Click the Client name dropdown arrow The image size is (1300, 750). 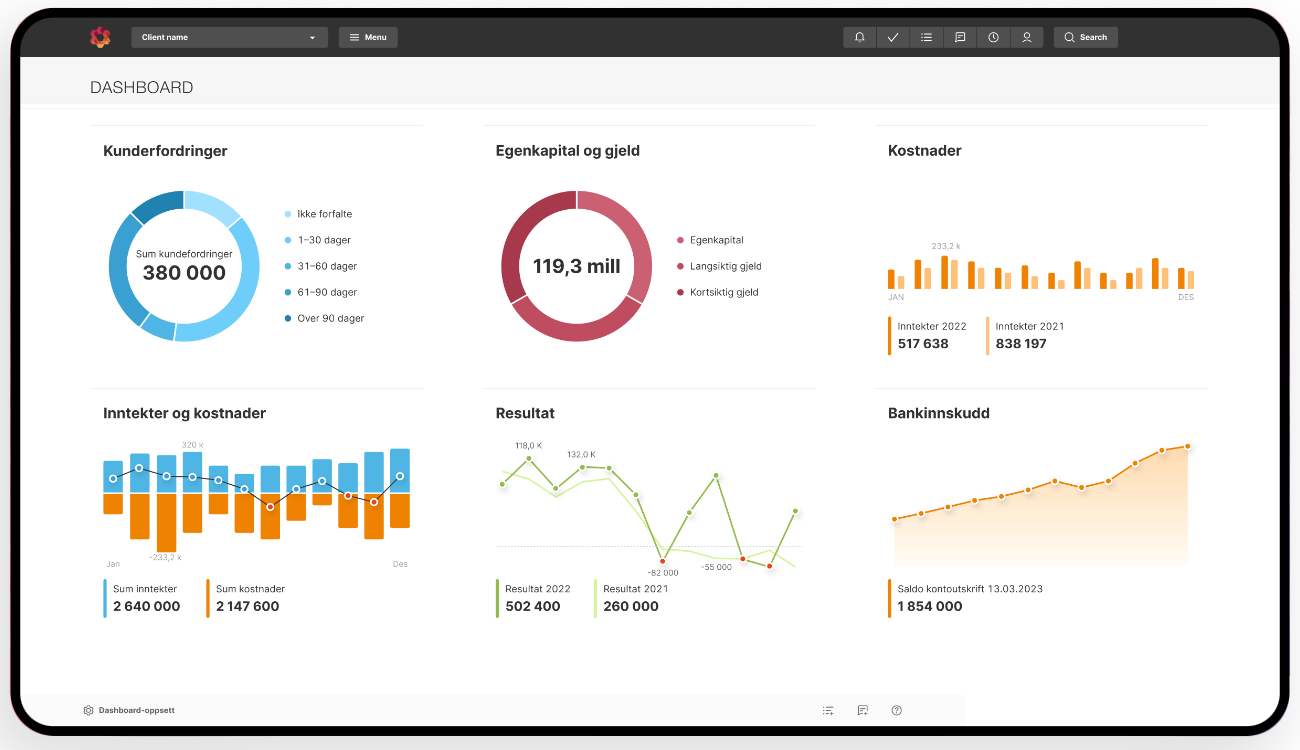point(312,38)
